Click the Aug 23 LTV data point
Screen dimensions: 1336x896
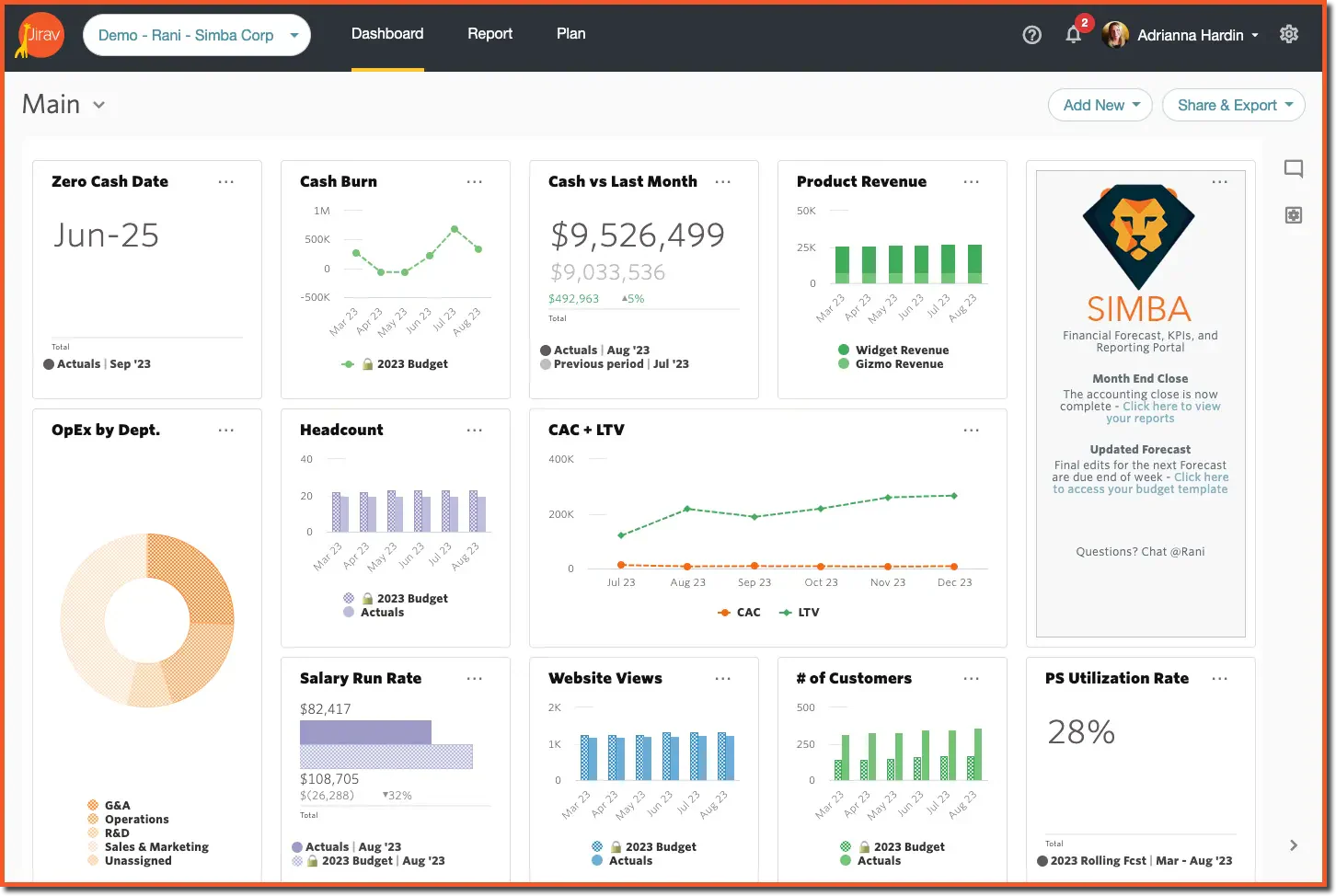click(686, 509)
